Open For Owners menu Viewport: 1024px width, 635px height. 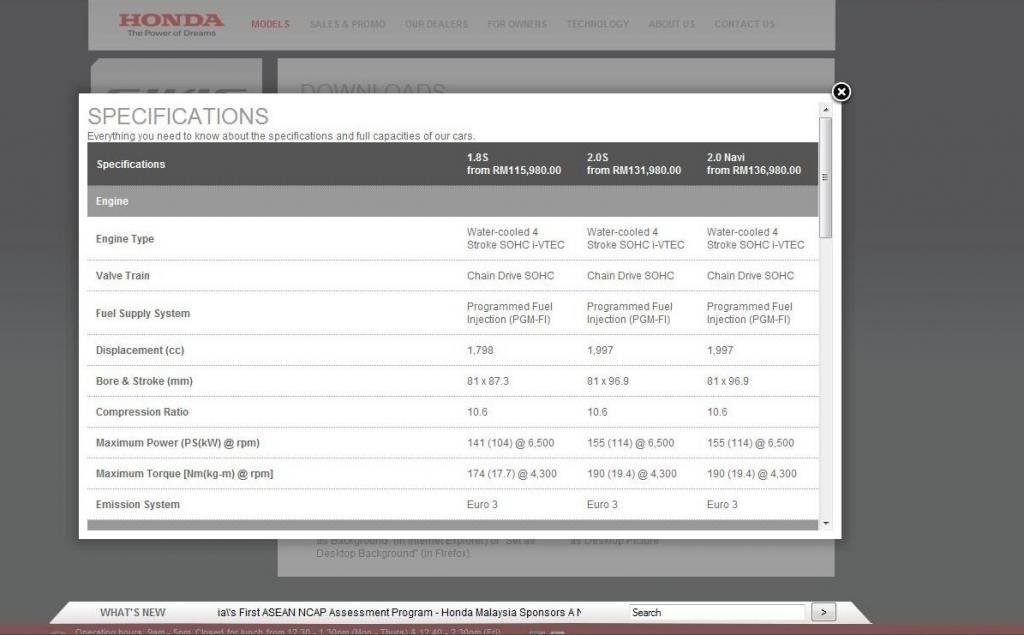[x=517, y=24]
